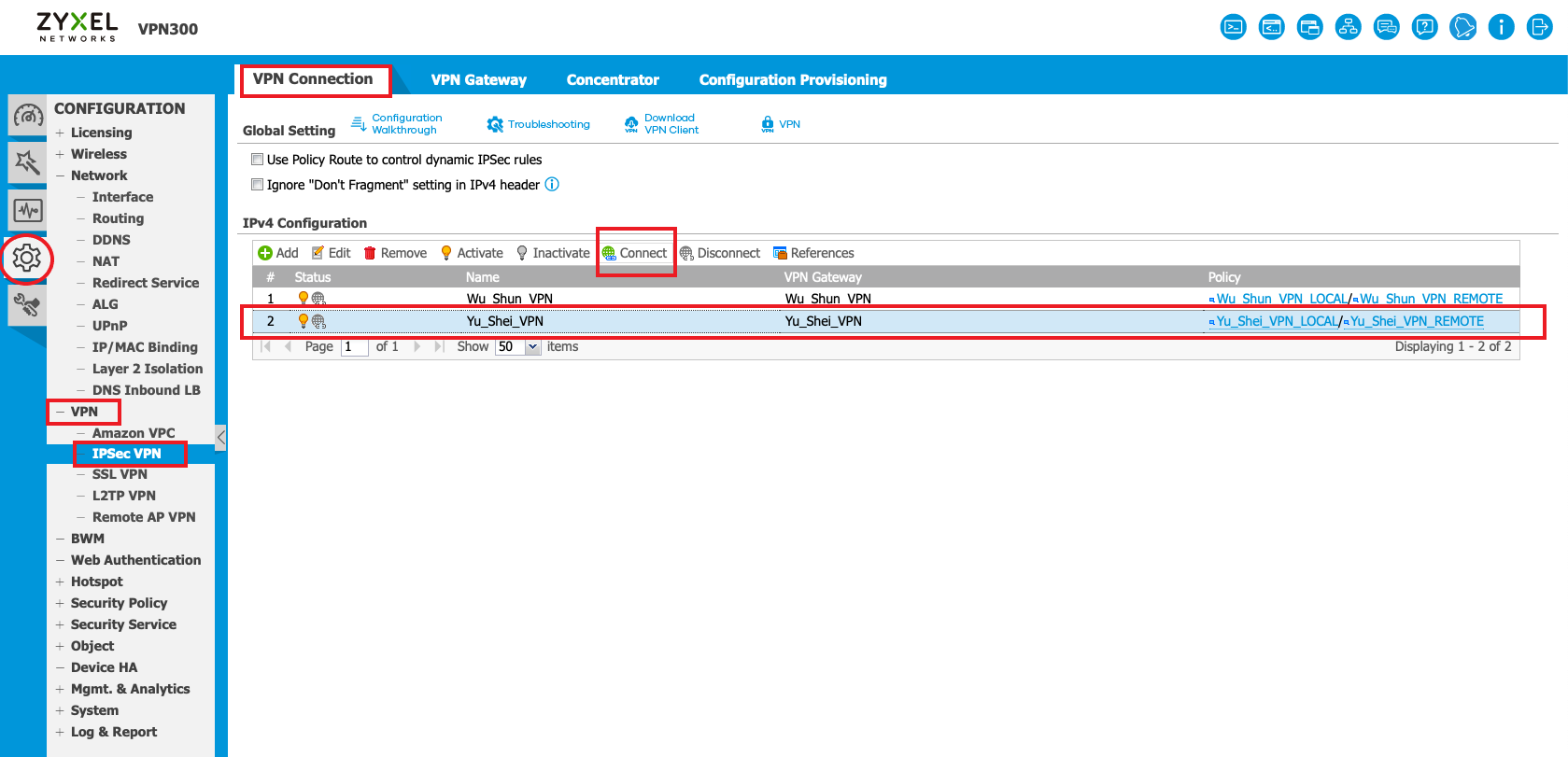
Task: Click the status icons of Yu_Shei_VPN row
Action: tap(311, 321)
